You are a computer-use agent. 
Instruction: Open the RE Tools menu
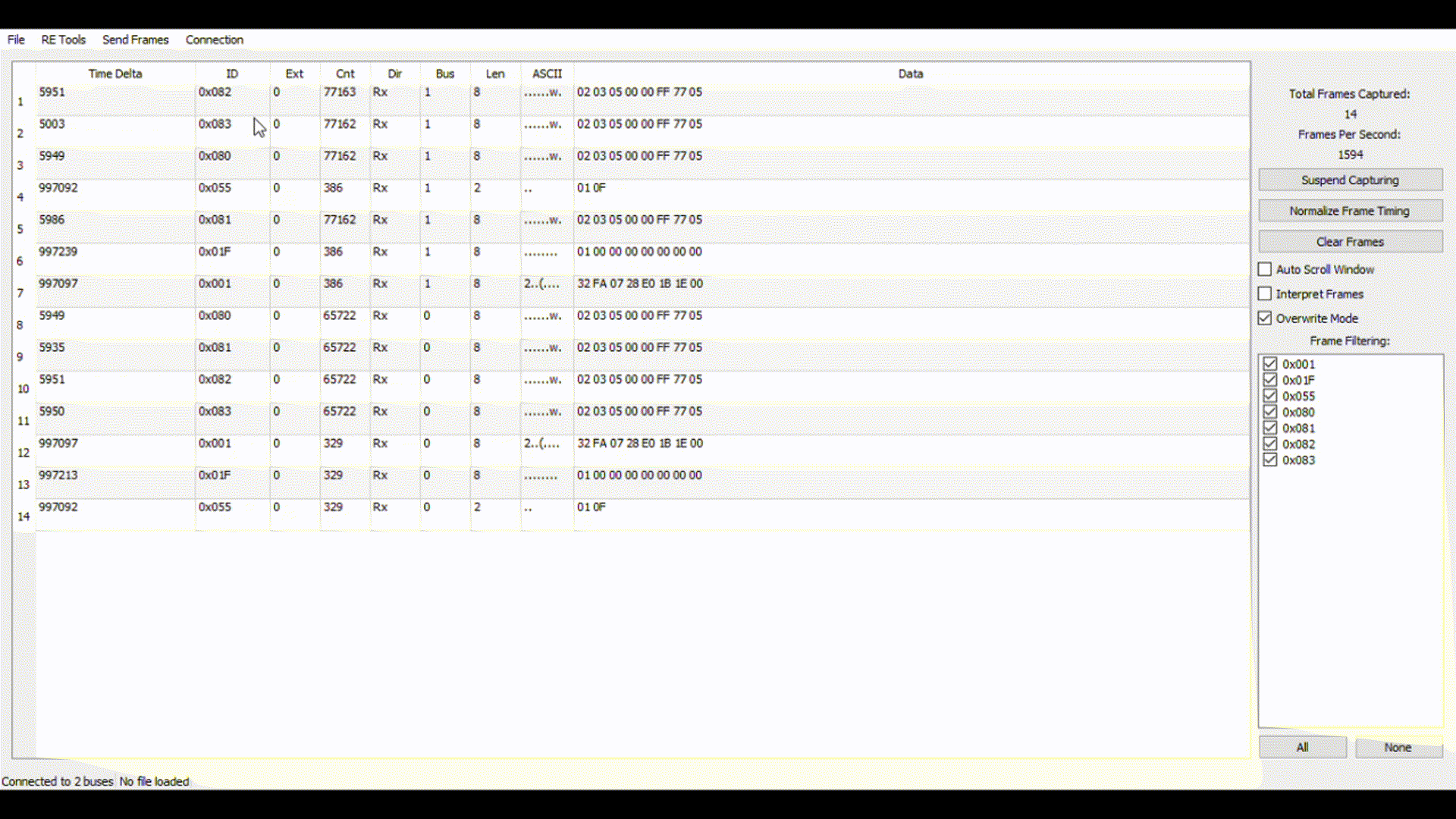pos(63,39)
